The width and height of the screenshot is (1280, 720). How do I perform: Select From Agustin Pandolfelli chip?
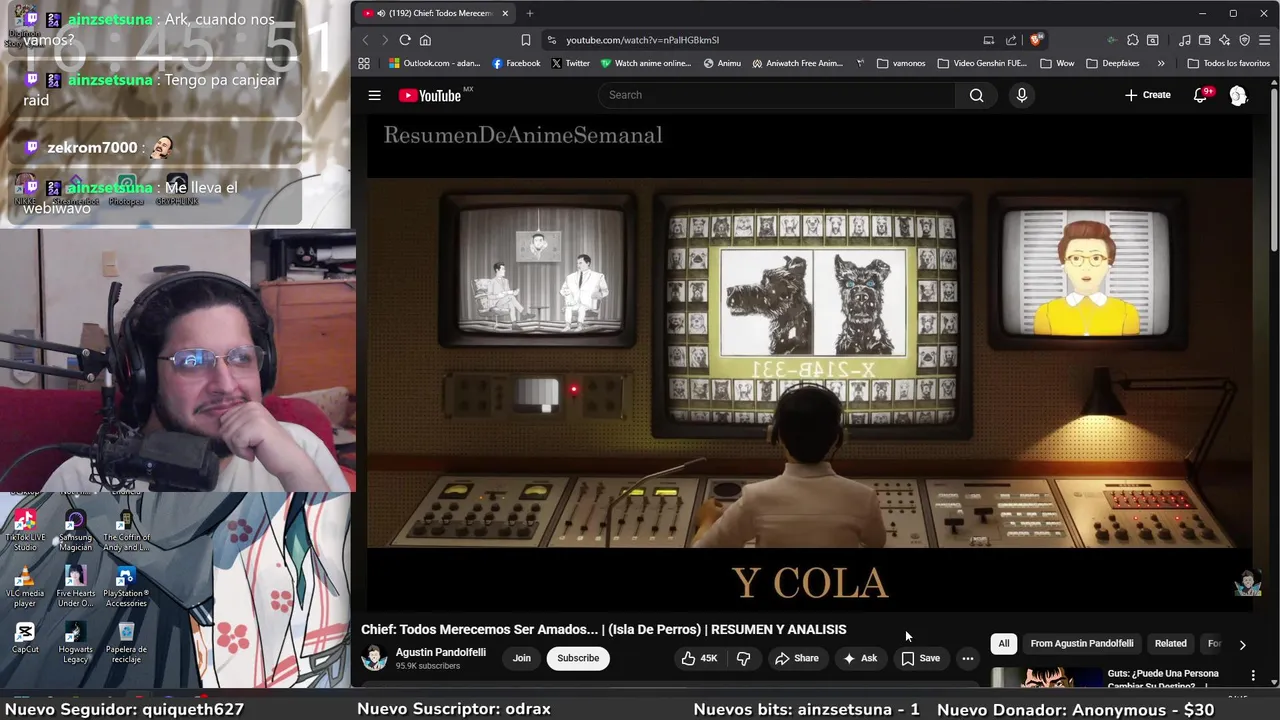tap(1082, 643)
